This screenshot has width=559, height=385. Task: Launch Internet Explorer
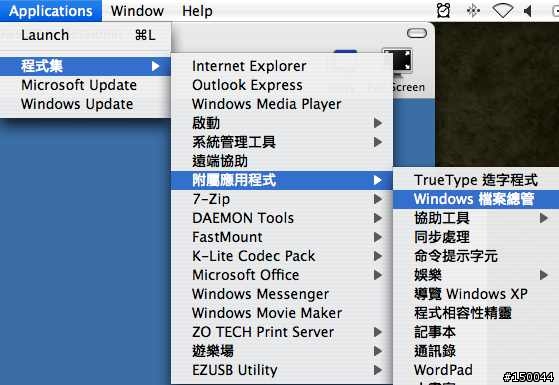pyautogui.click(x=282, y=66)
